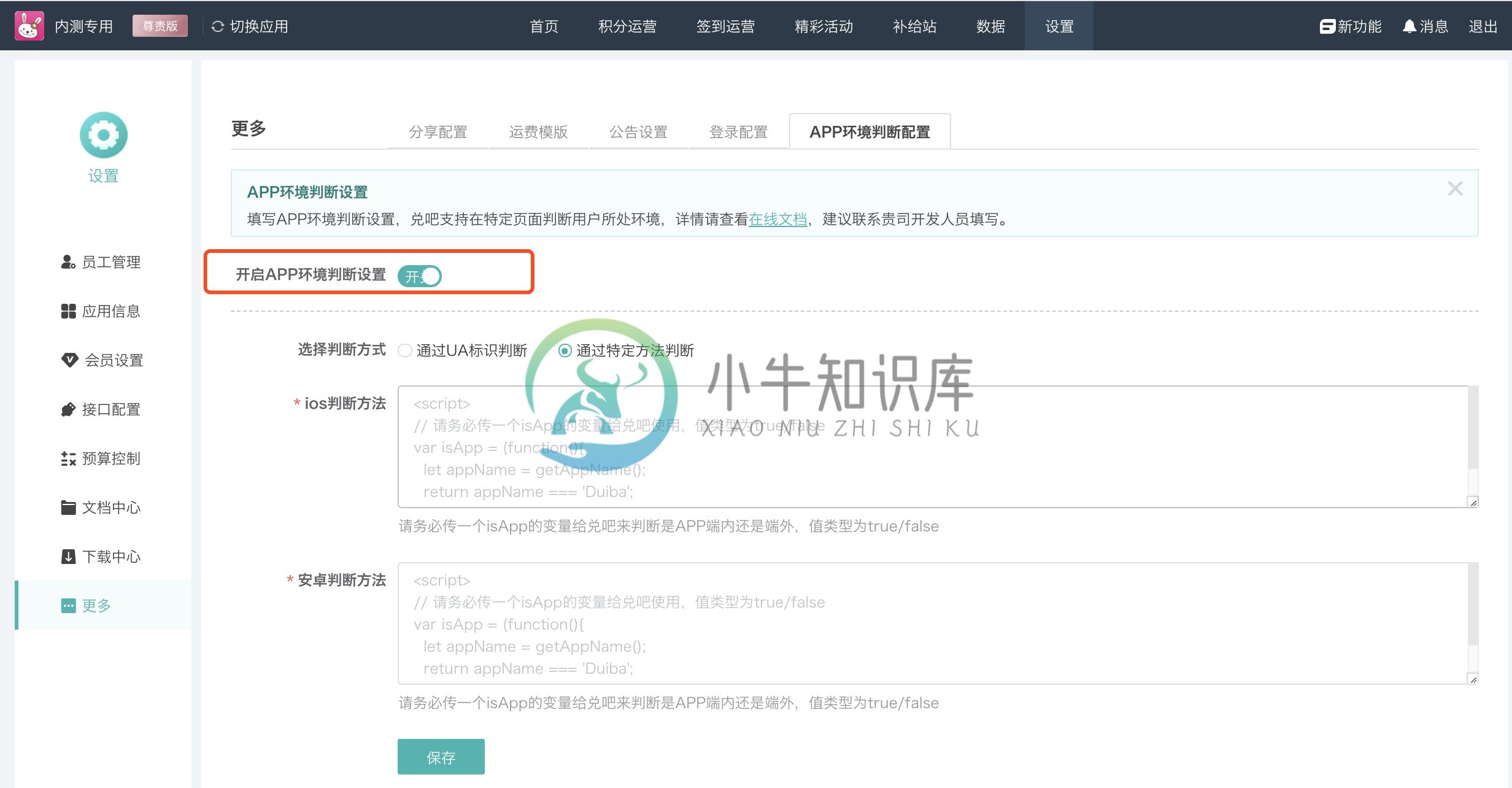Toggle the 开启APP环境判断设置 switch
The image size is (1512, 788).
coord(420,276)
